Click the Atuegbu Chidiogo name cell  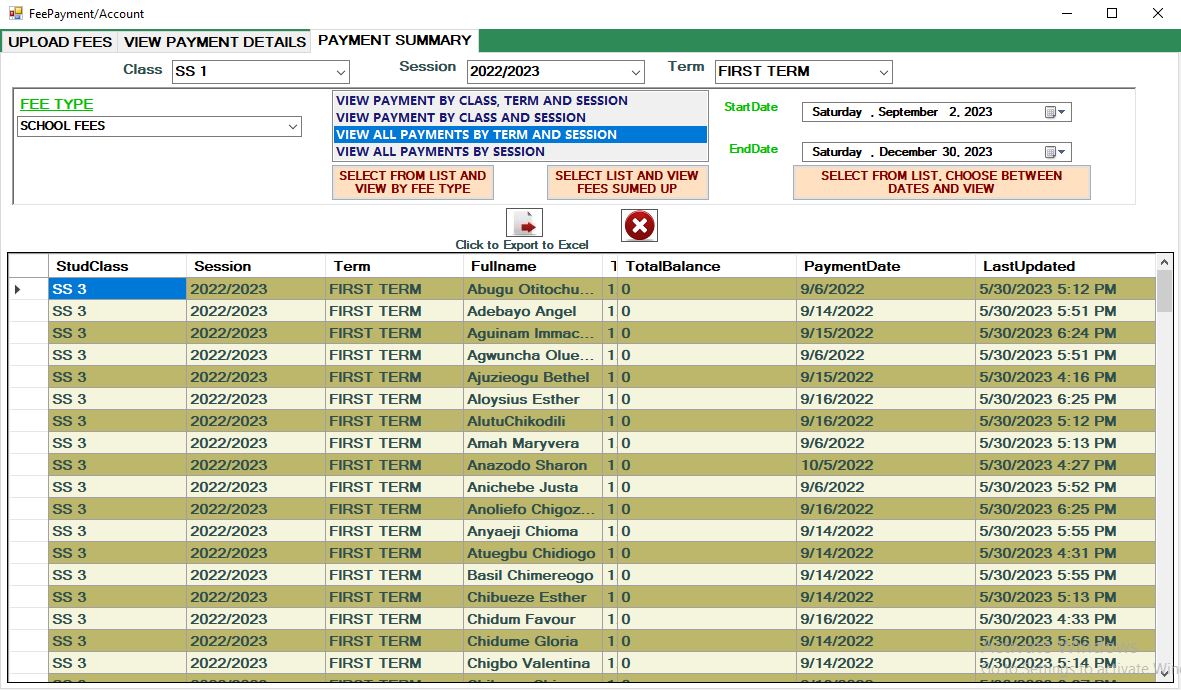(533, 553)
